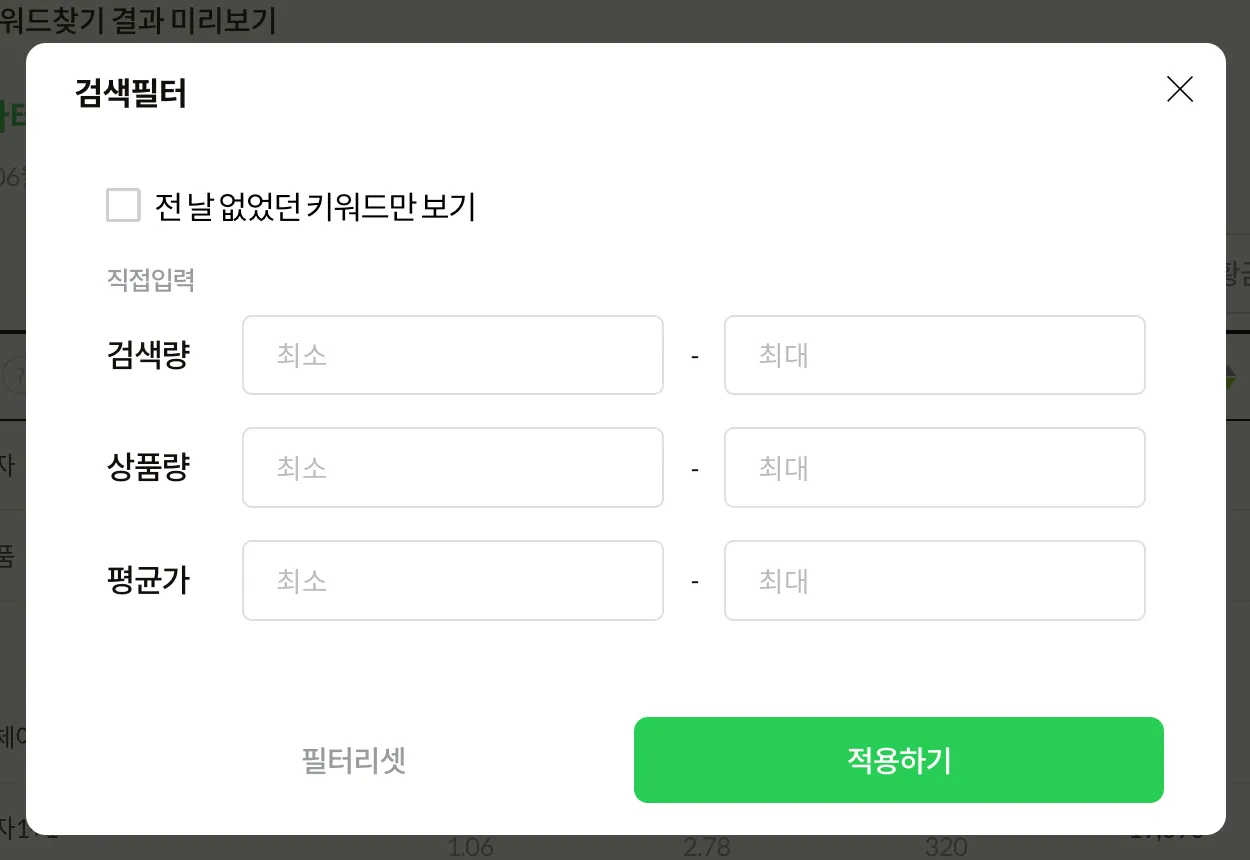Screen dimensions: 1250x860
Task: Click the dimmed page heading behind the dialog
Action: coord(138,20)
